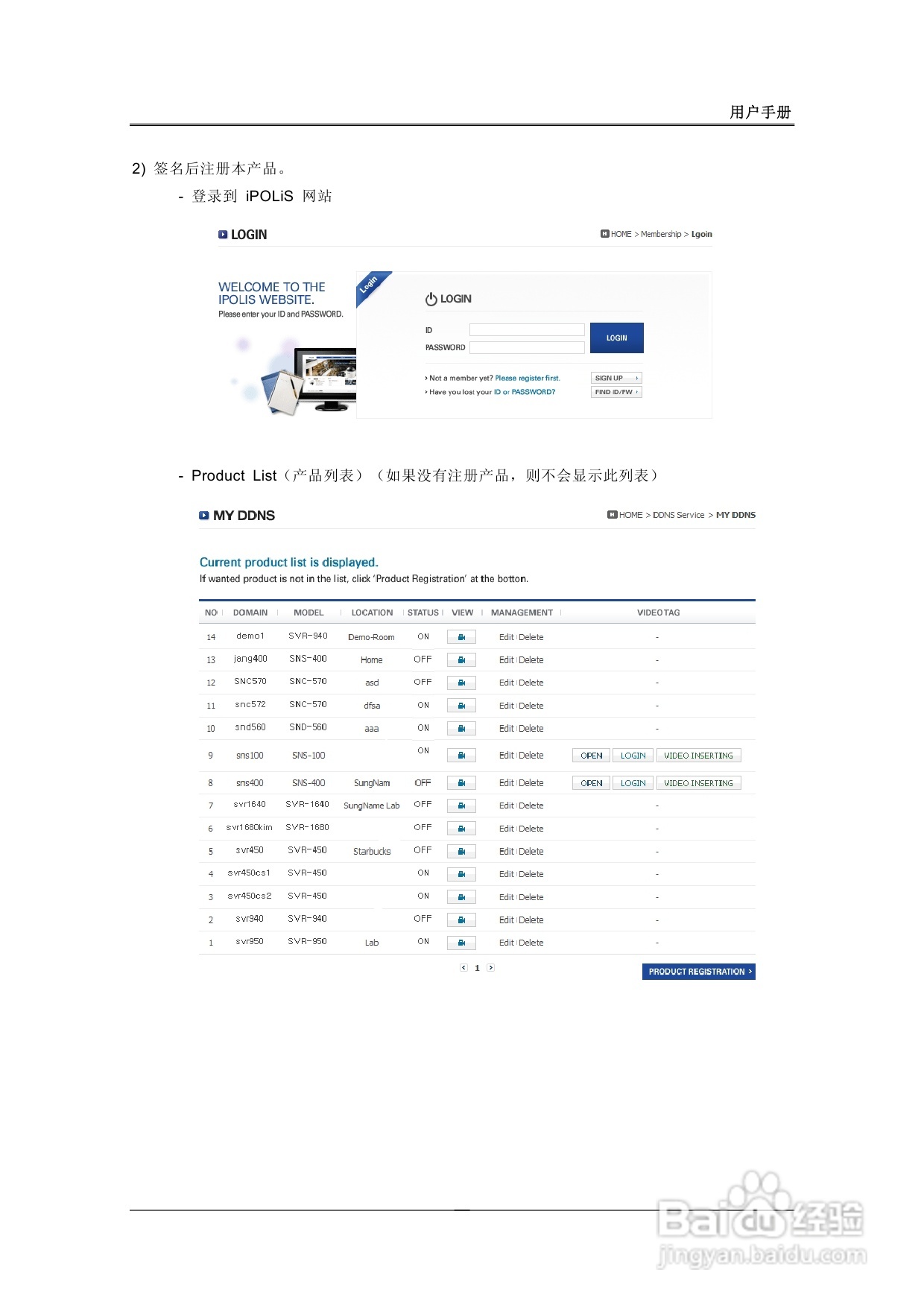This screenshot has width=924, height=1307.
Task: Click camera icon for svr450cs1
Action: [x=461, y=874]
